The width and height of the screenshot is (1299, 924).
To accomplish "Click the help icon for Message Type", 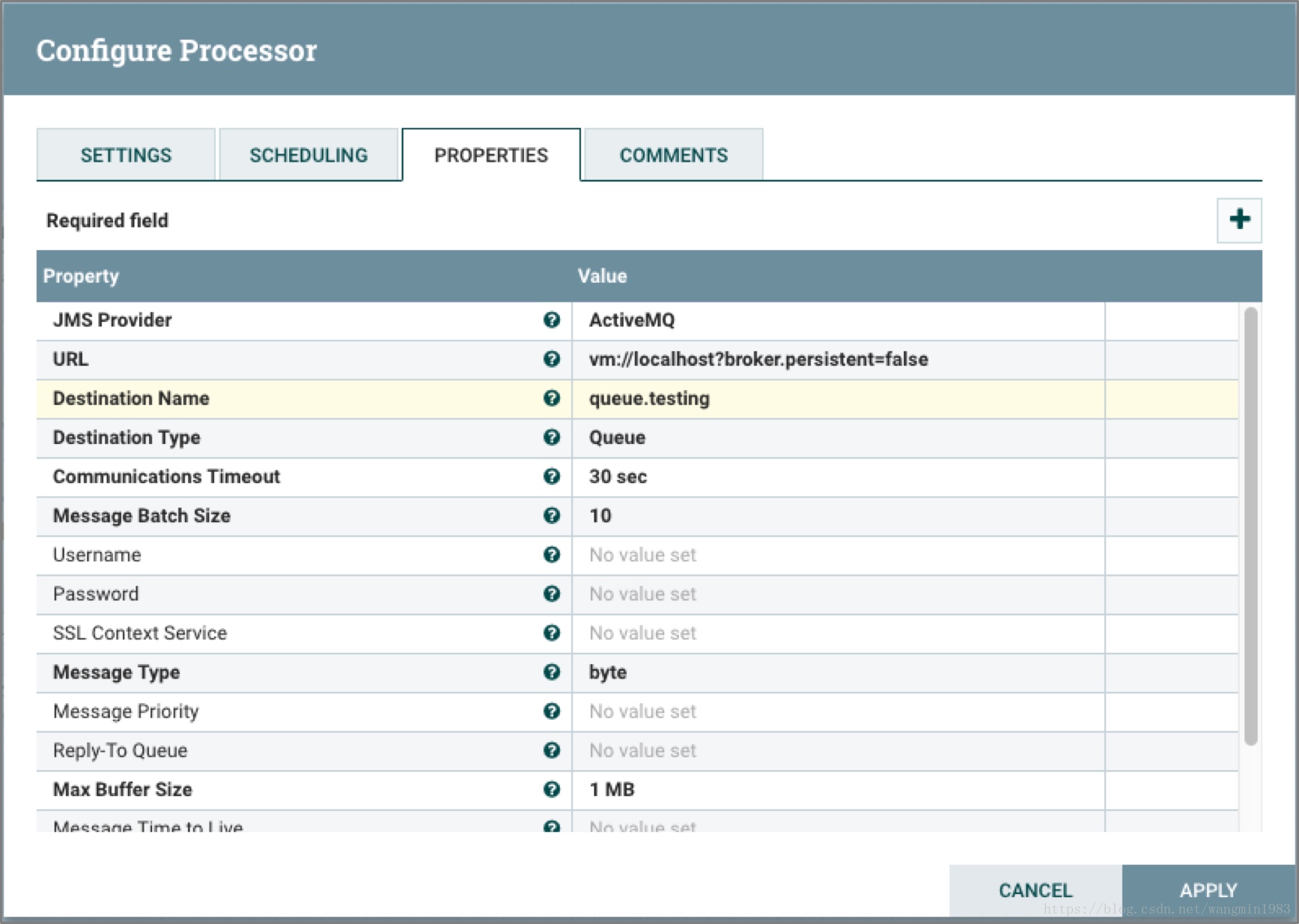I will (552, 672).
